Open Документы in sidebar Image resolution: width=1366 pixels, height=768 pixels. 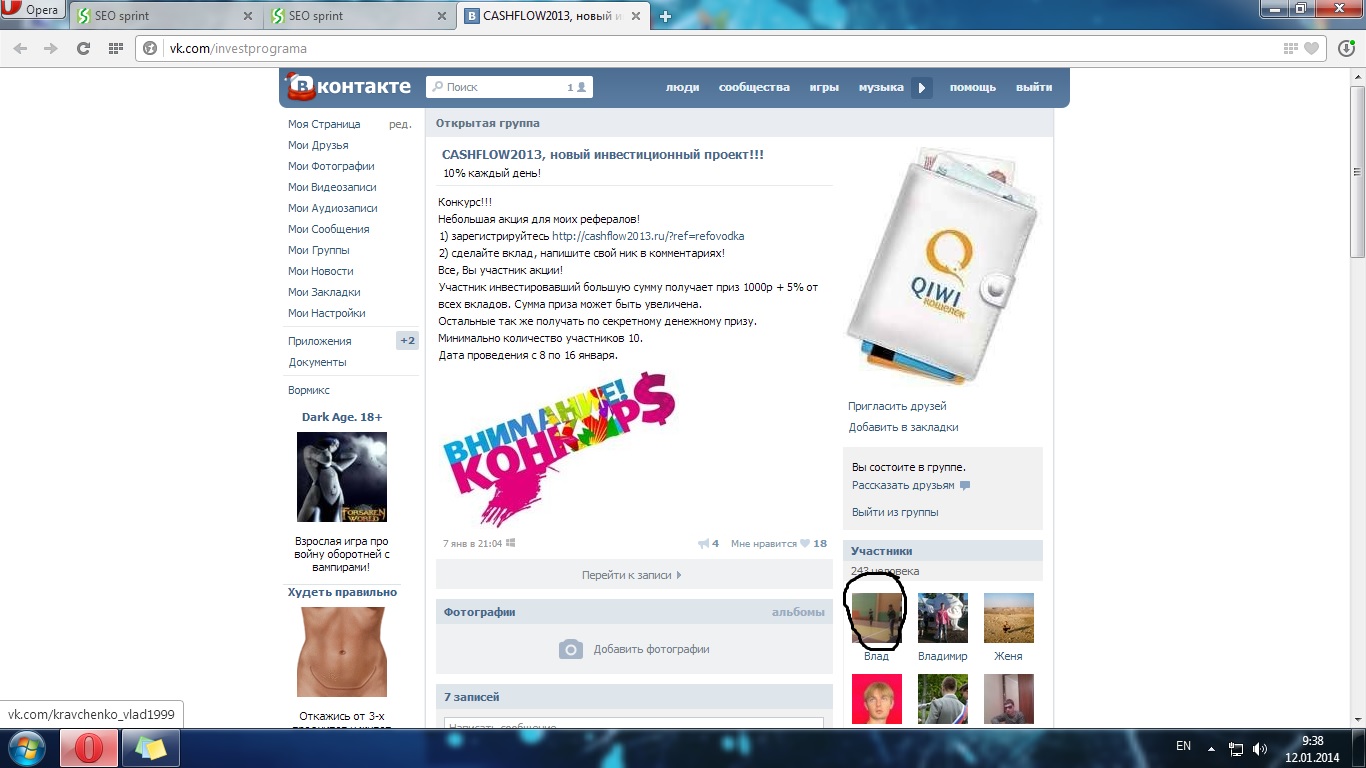[x=317, y=362]
